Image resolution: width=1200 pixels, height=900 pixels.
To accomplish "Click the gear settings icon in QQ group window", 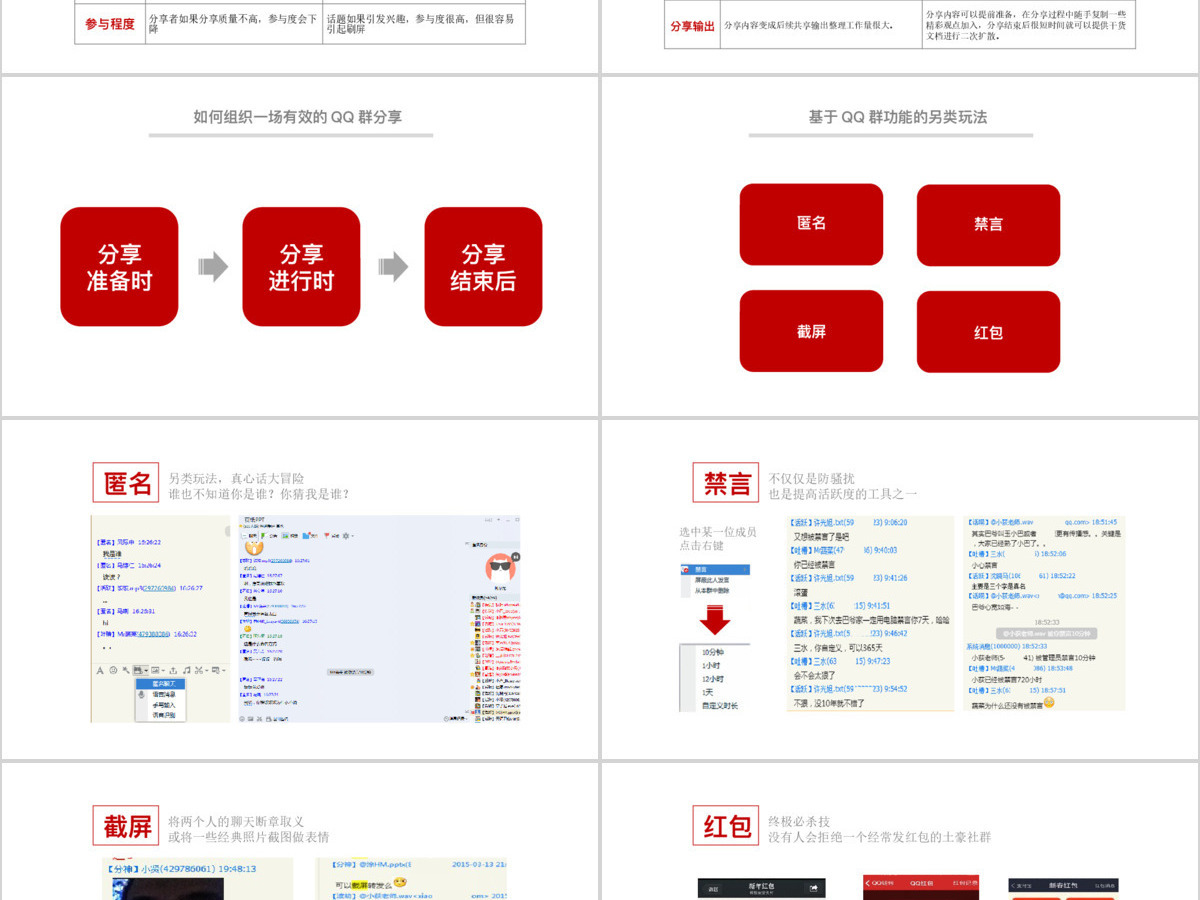I will click(346, 536).
